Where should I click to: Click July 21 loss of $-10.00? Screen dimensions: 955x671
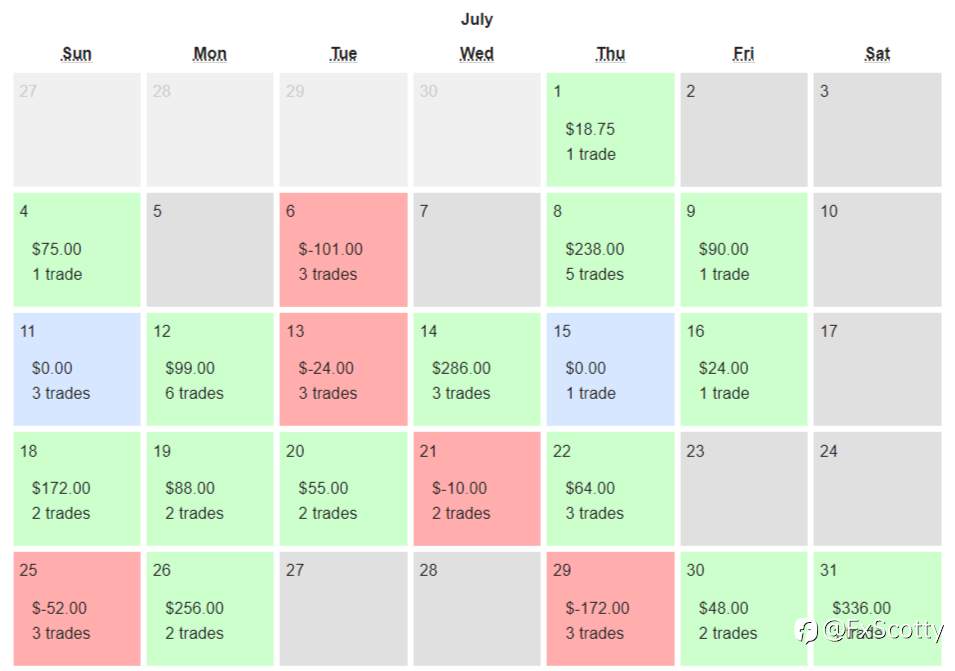point(477,489)
